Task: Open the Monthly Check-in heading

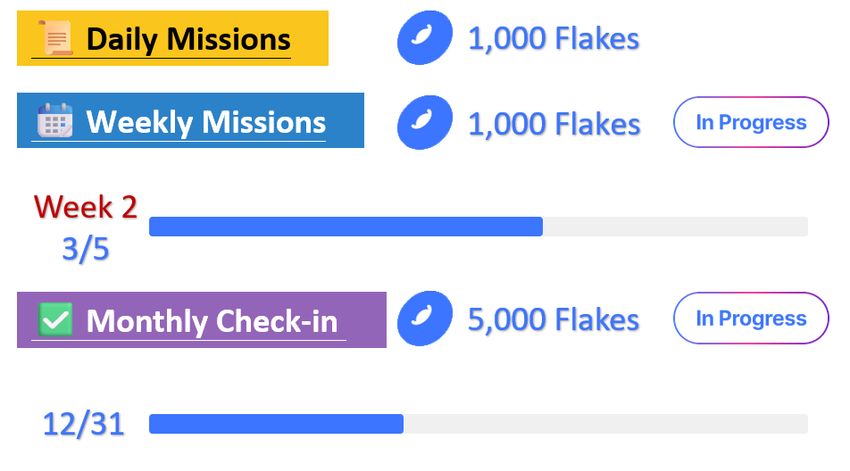Action: point(211,321)
